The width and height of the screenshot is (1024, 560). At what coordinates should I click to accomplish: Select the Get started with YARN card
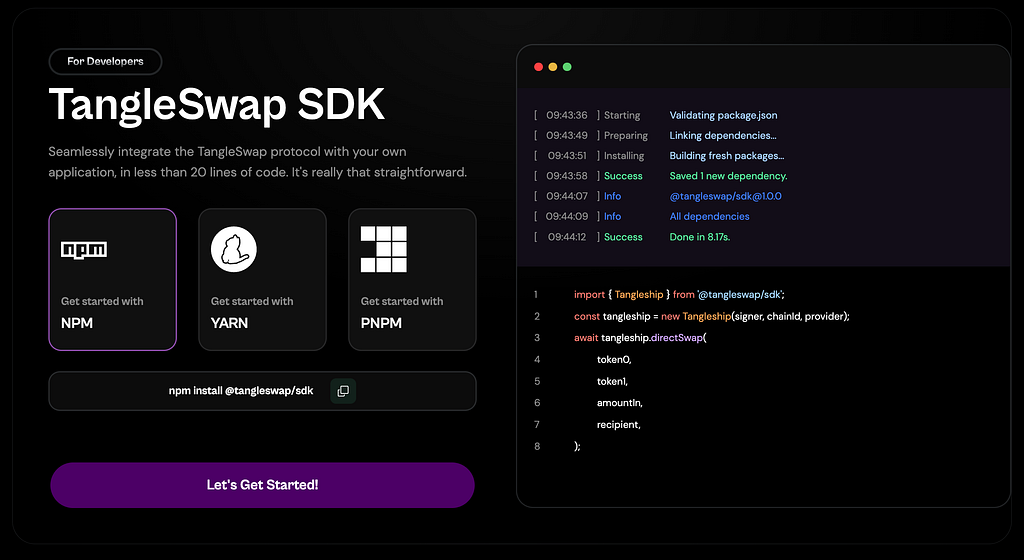coord(263,279)
